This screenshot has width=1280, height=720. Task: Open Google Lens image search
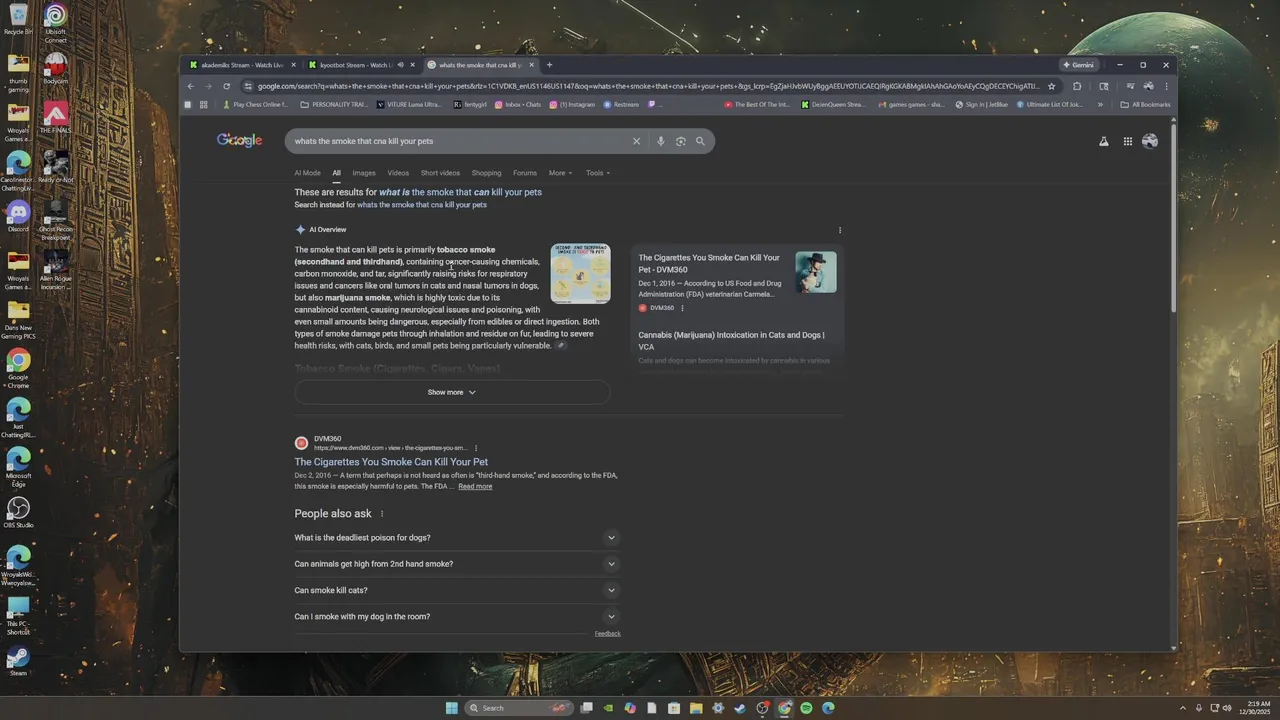click(x=681, y=141)
